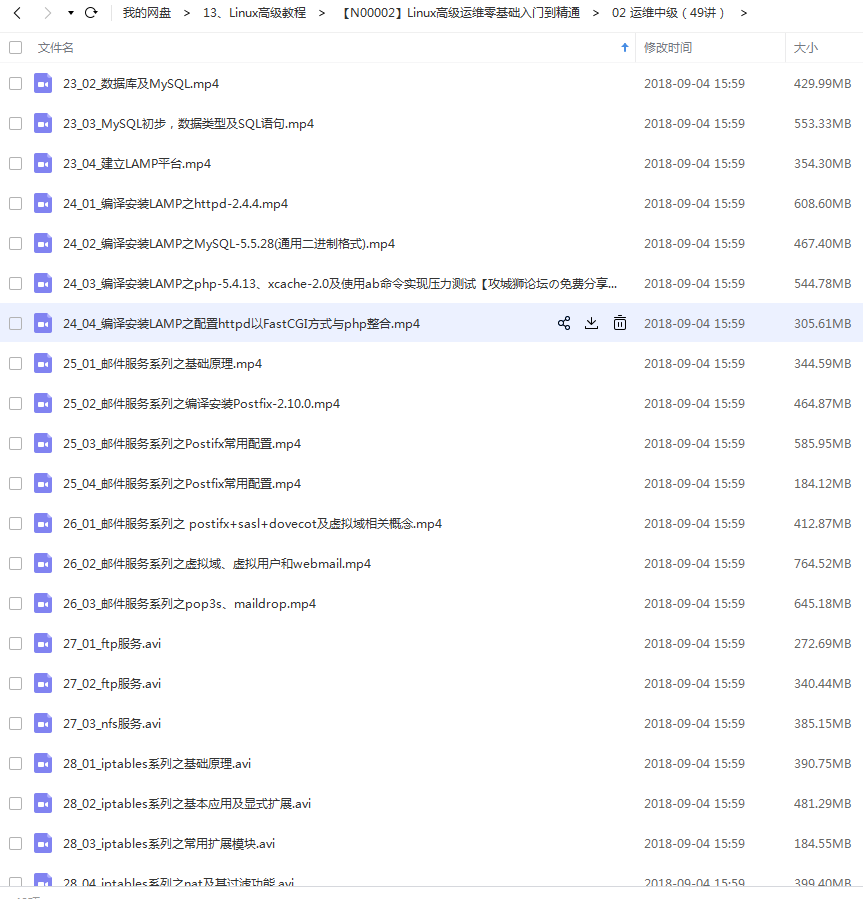Expand the arrow after 【N00002】 breadcrumb
The height and width of the screenshot is (899, 863).
596,13
